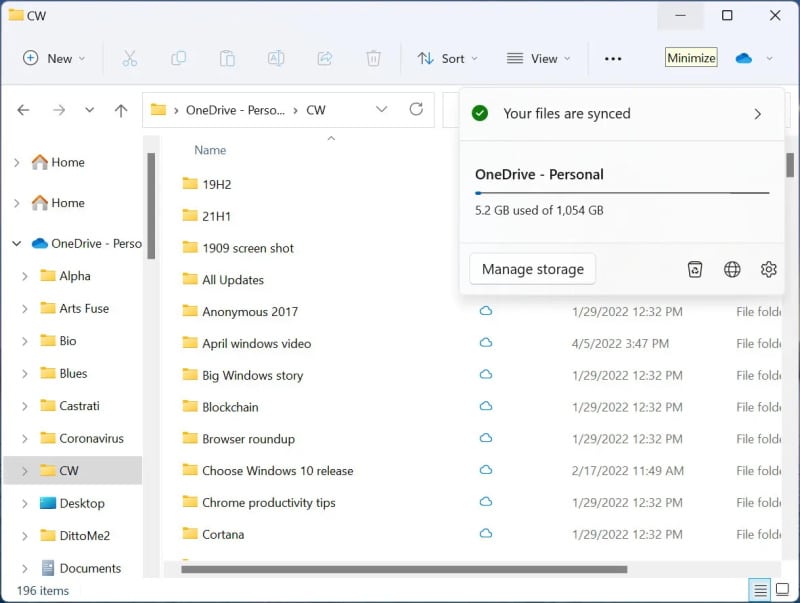Click the Share icon in the command bar
Viewport: 800px width, 603px height.
(x=325, y=59)
